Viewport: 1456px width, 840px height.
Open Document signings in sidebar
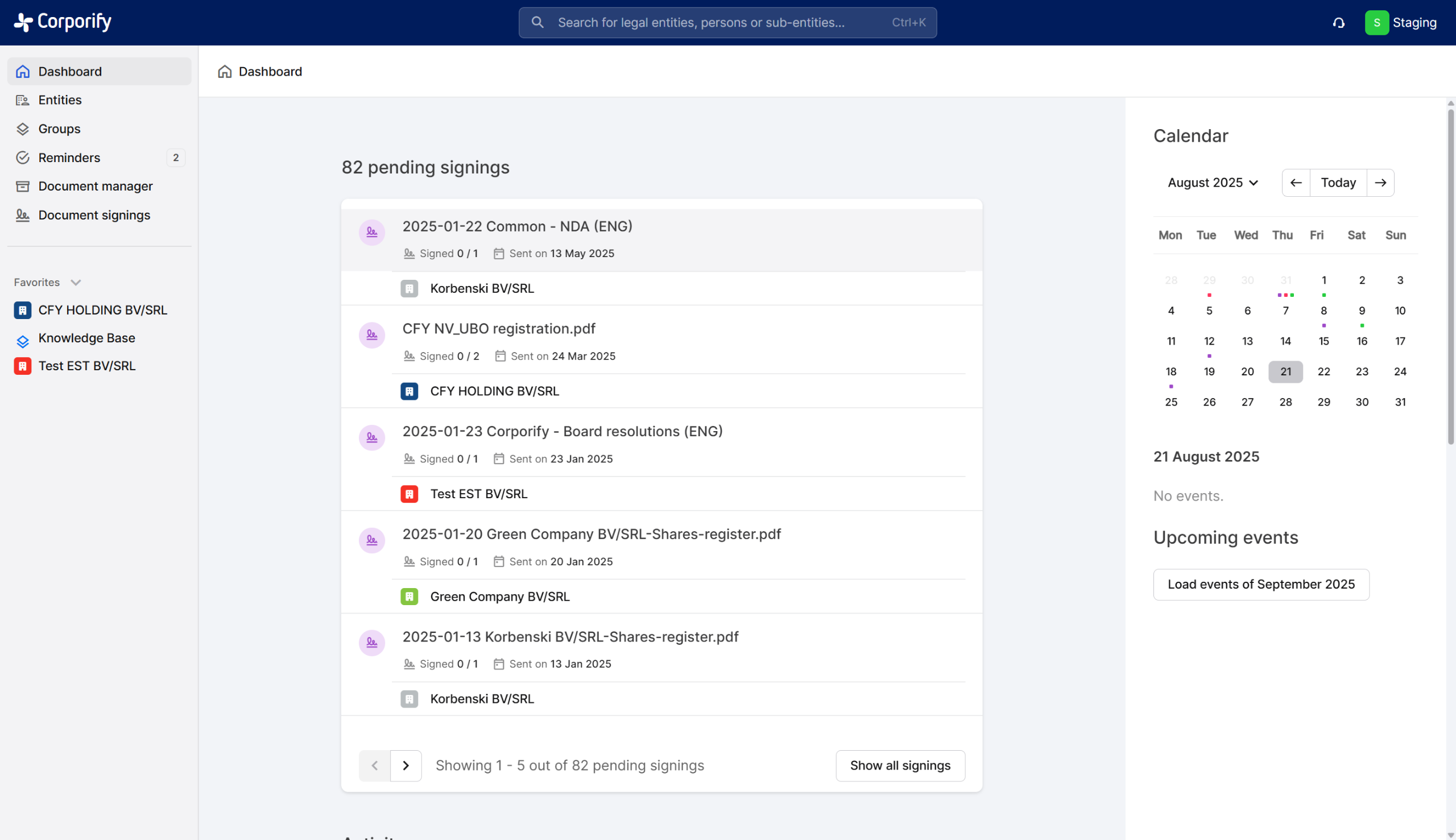[94, 215]
